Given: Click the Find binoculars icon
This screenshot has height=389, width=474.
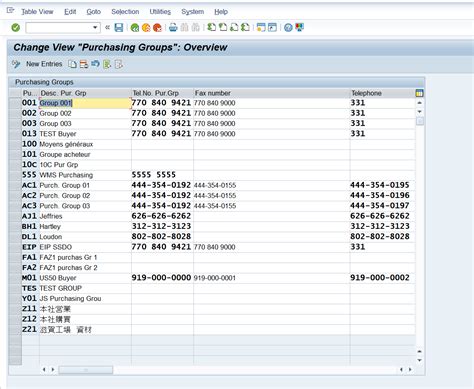Looking at the screenshot, I should coord(184,27).
